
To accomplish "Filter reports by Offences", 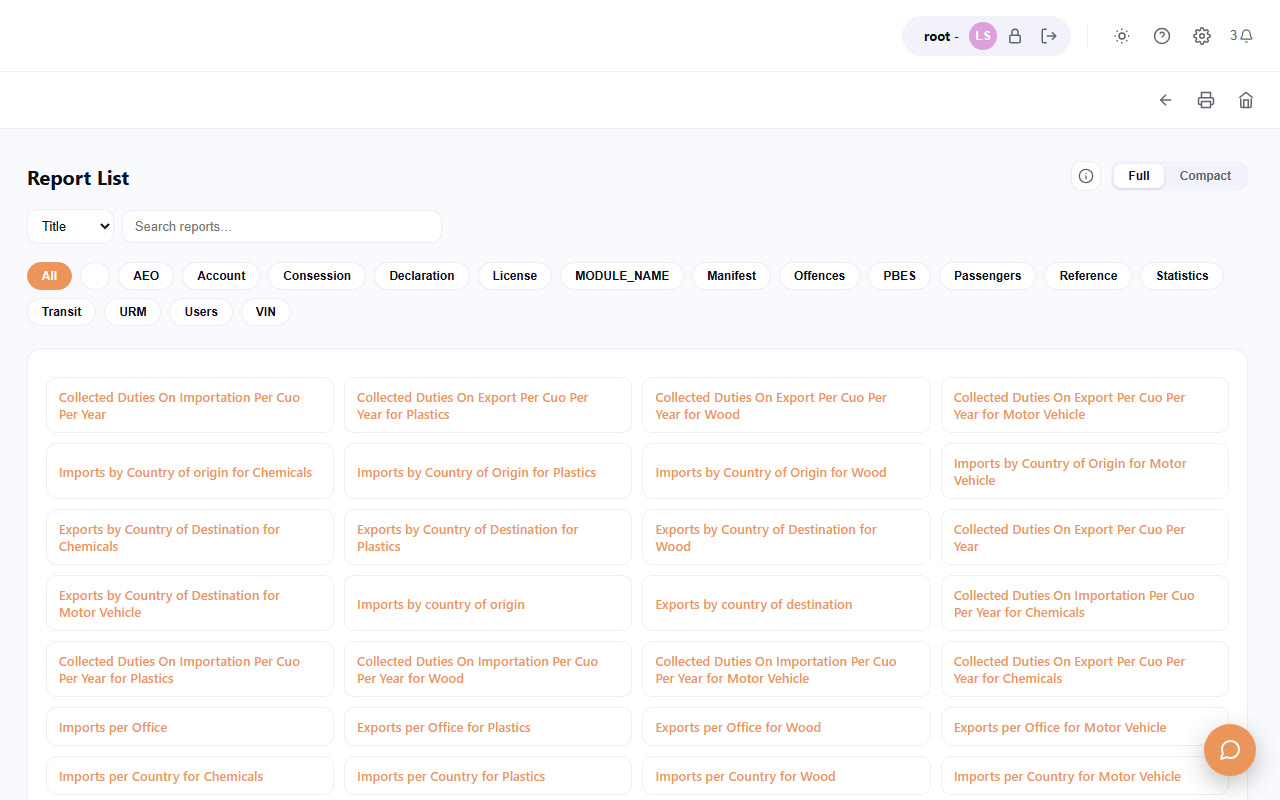I will (x=819, y=276).
